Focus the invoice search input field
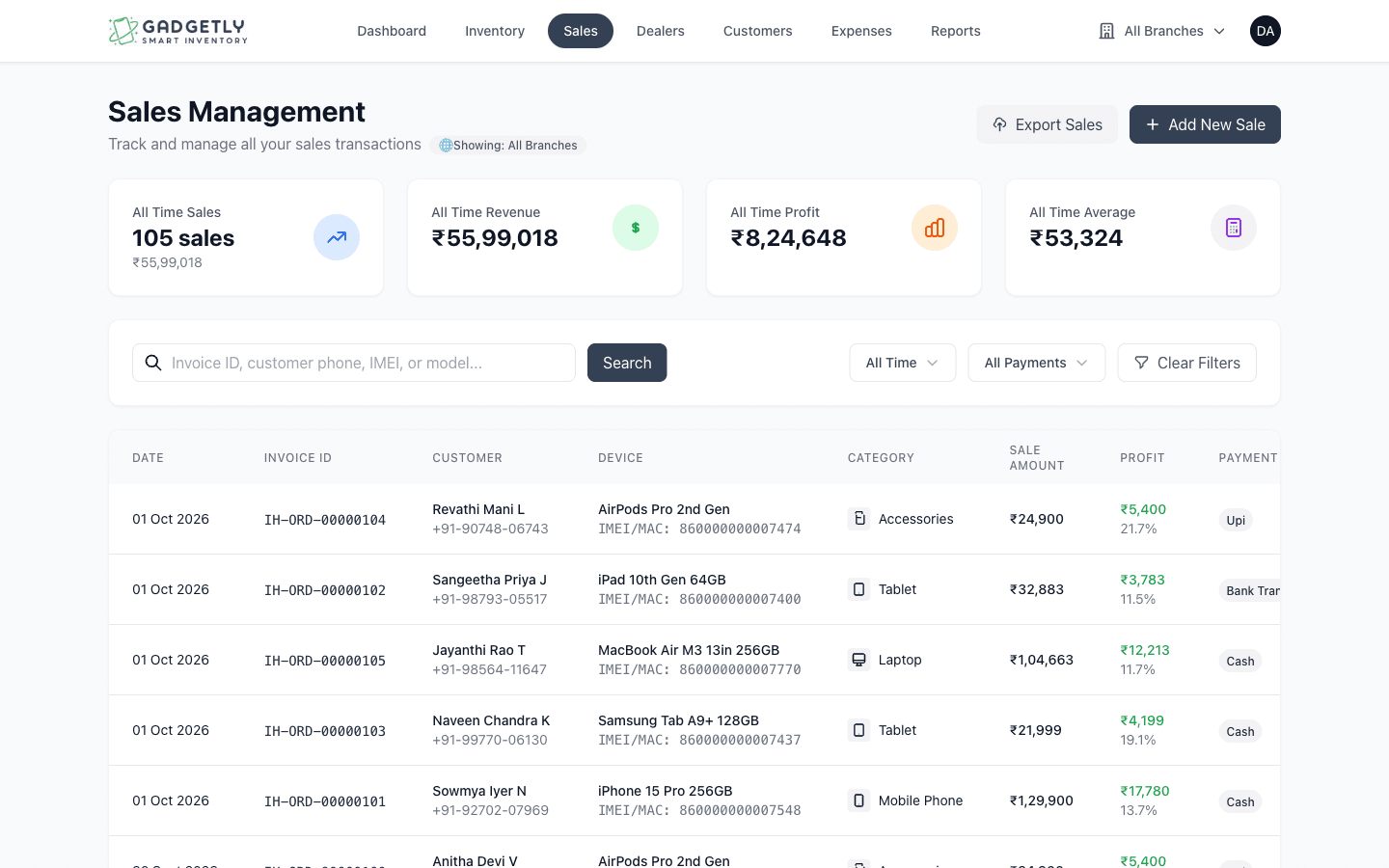Image resolution: width=1389 pixels, height=868 pixels. [x=354, y=363]
